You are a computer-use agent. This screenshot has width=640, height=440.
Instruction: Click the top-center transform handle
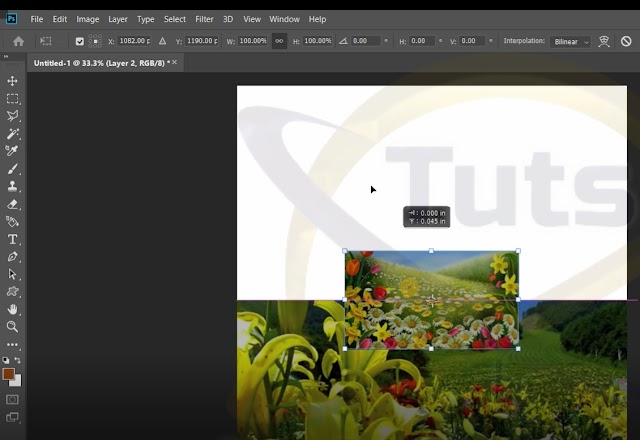coord(431,251)
